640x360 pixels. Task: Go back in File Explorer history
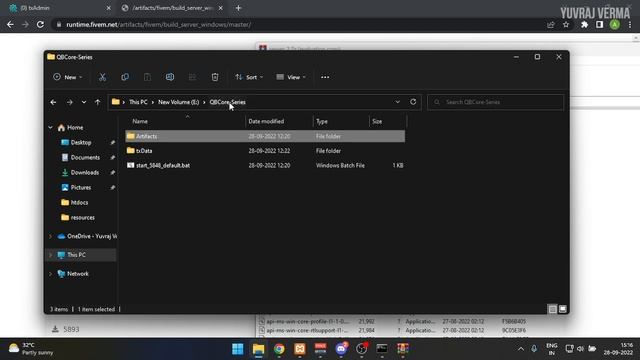coord(53,102)
